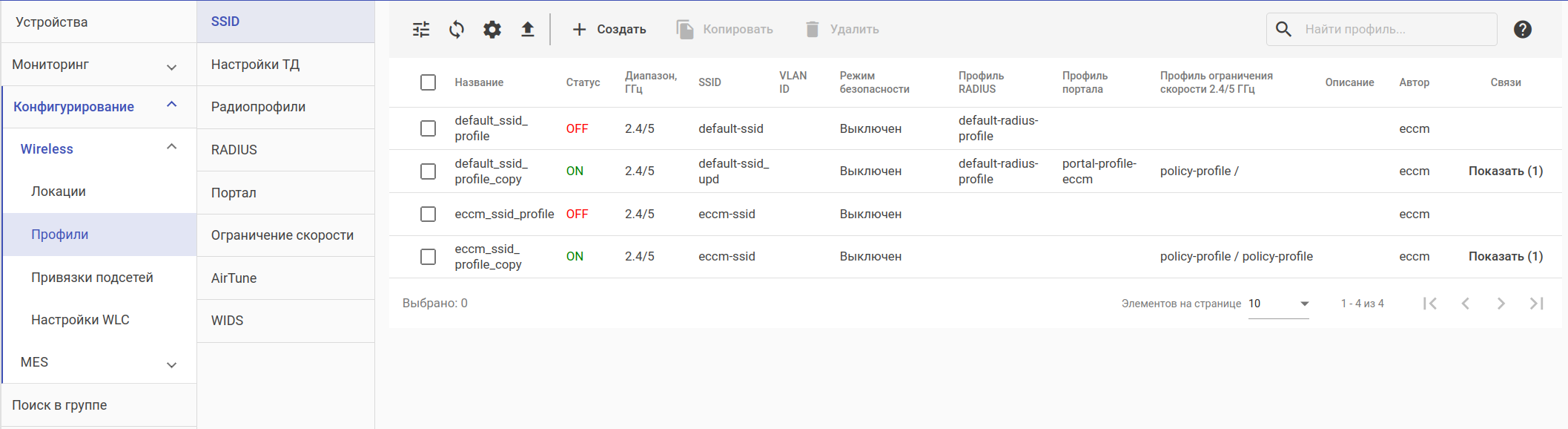
Task: Click Показать (1) for eccm_ssid_profile_copy
Action: (1505, 256)
